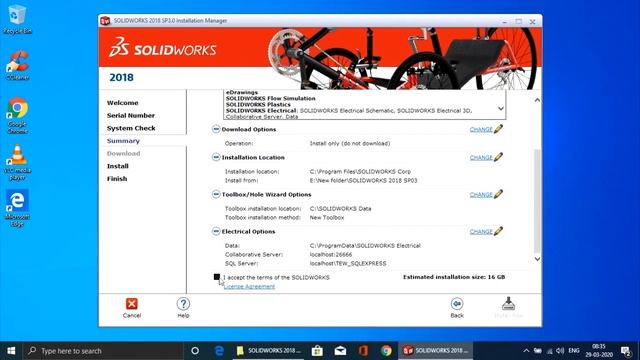640x360 pixels.
Task: Collapse Toolbox/Hole Wizard Options section
Action: pyautogui.click(x=216, y=194)
